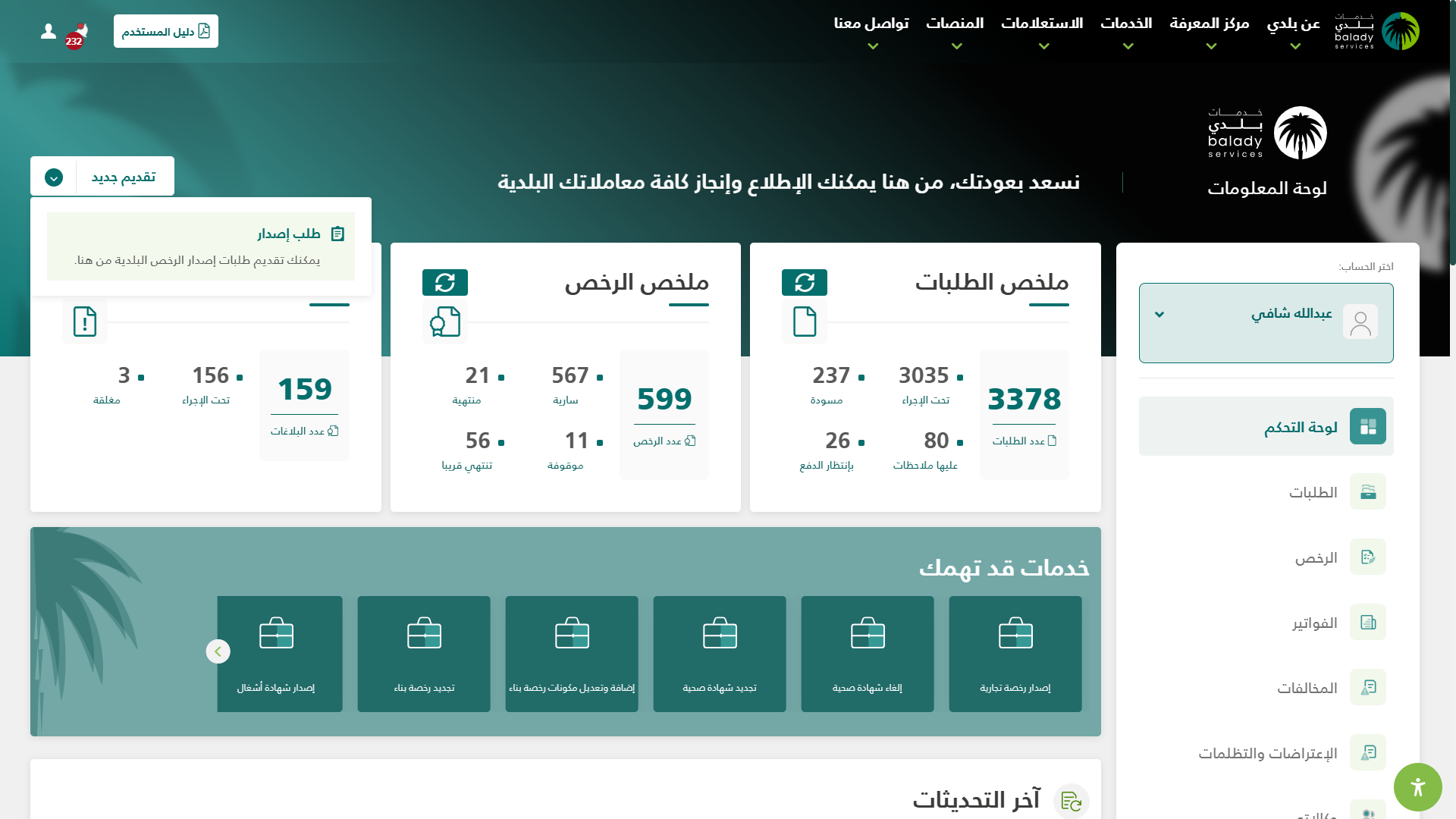Viewport: 1456px width, 819px height.
Task: Click the user profile icon in header
Action: coord(49,31)
